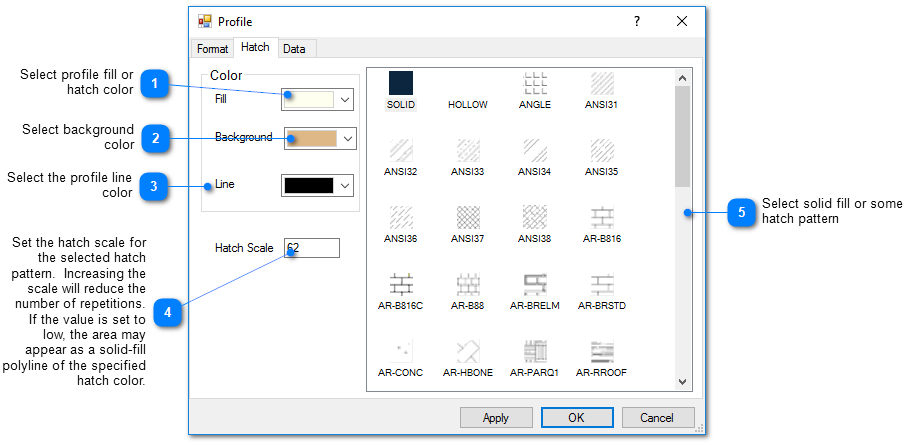Click the Apply button
The image size is (905, 445).
[496, 417]
